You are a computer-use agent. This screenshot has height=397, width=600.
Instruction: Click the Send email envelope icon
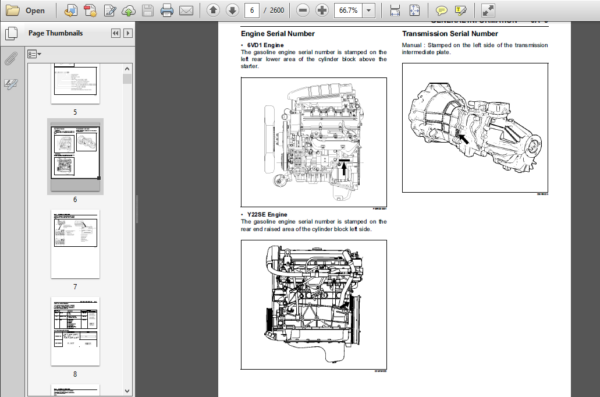[186, 10]
